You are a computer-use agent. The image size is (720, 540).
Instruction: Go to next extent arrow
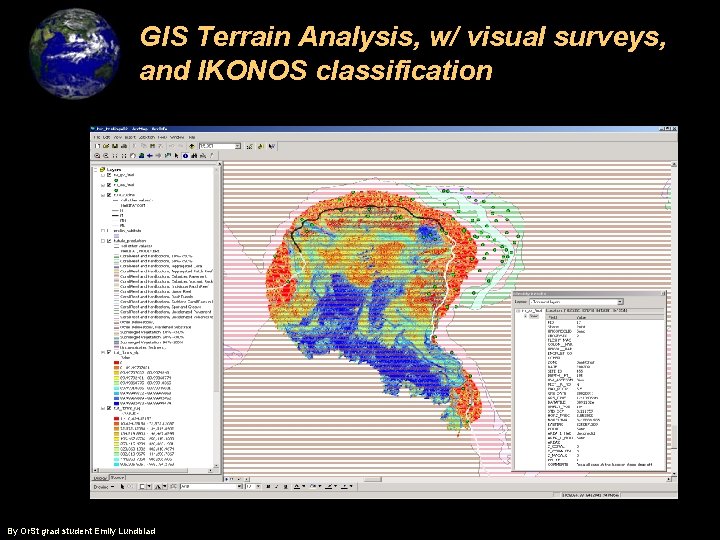tap(158, 156)
